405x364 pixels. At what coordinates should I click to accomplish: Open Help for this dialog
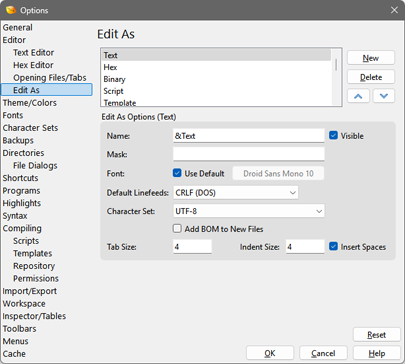(x=377, y=353)
